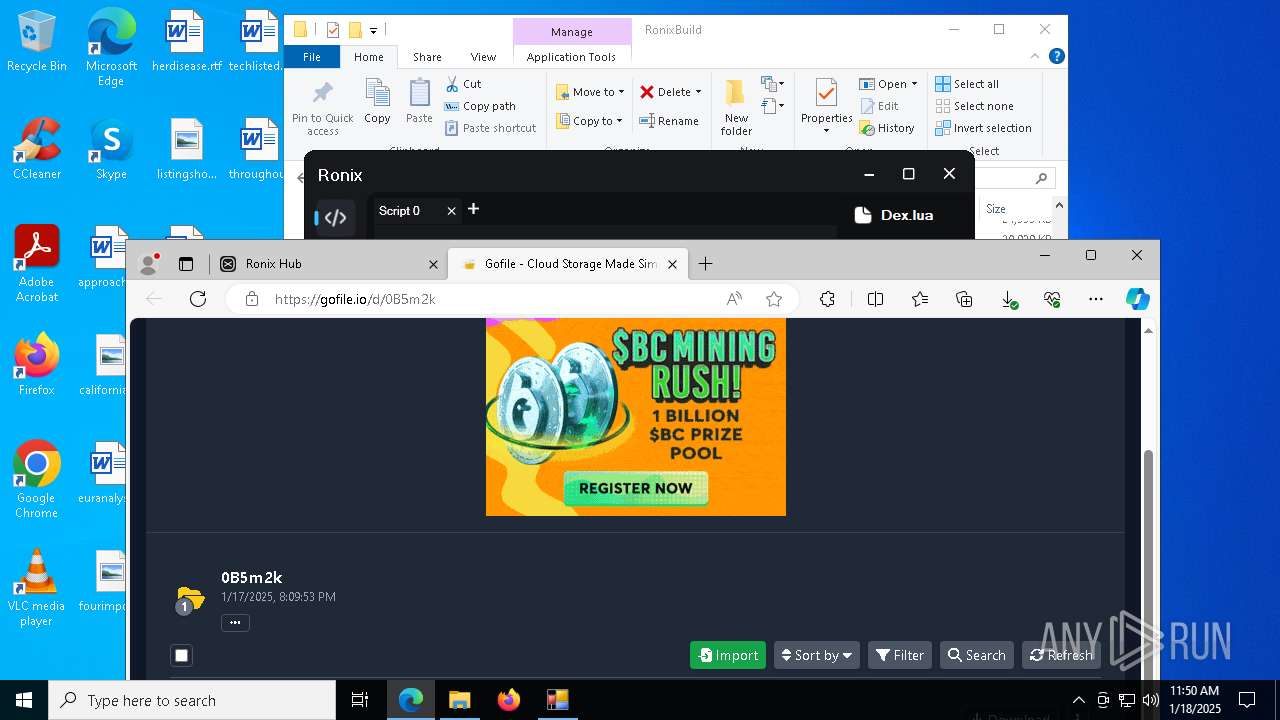
Task: Tick the Gofile select-all checkbox
Action: [x=181, y=656]
